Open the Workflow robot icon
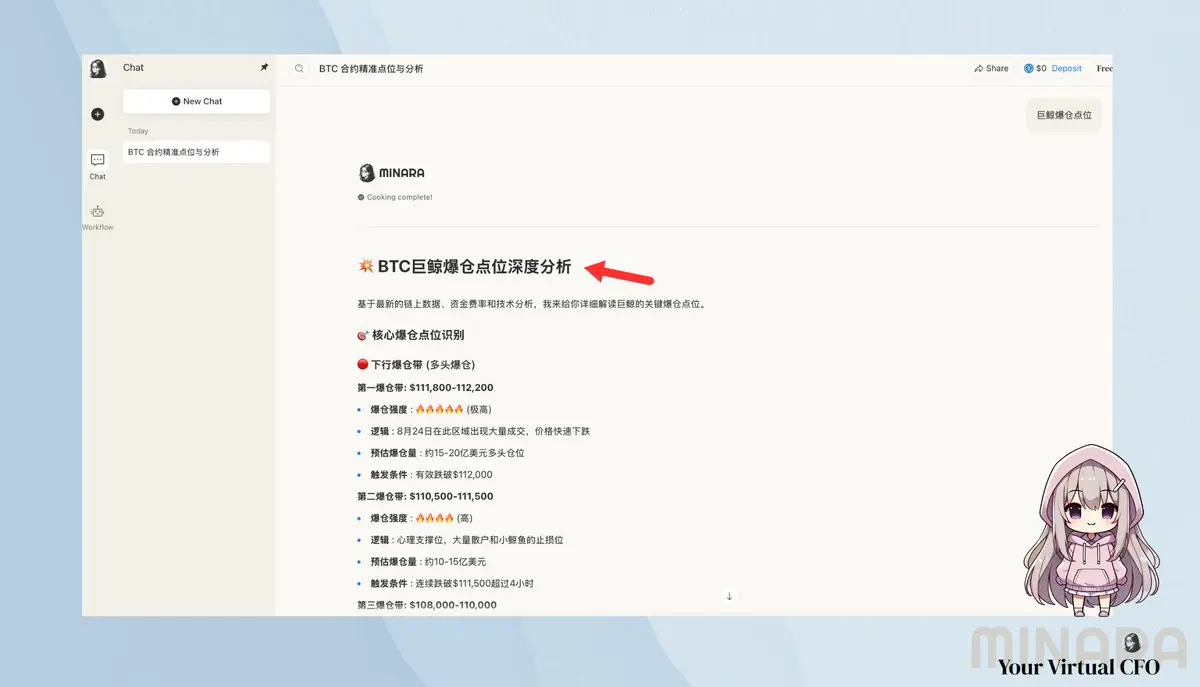 [97, 211]
